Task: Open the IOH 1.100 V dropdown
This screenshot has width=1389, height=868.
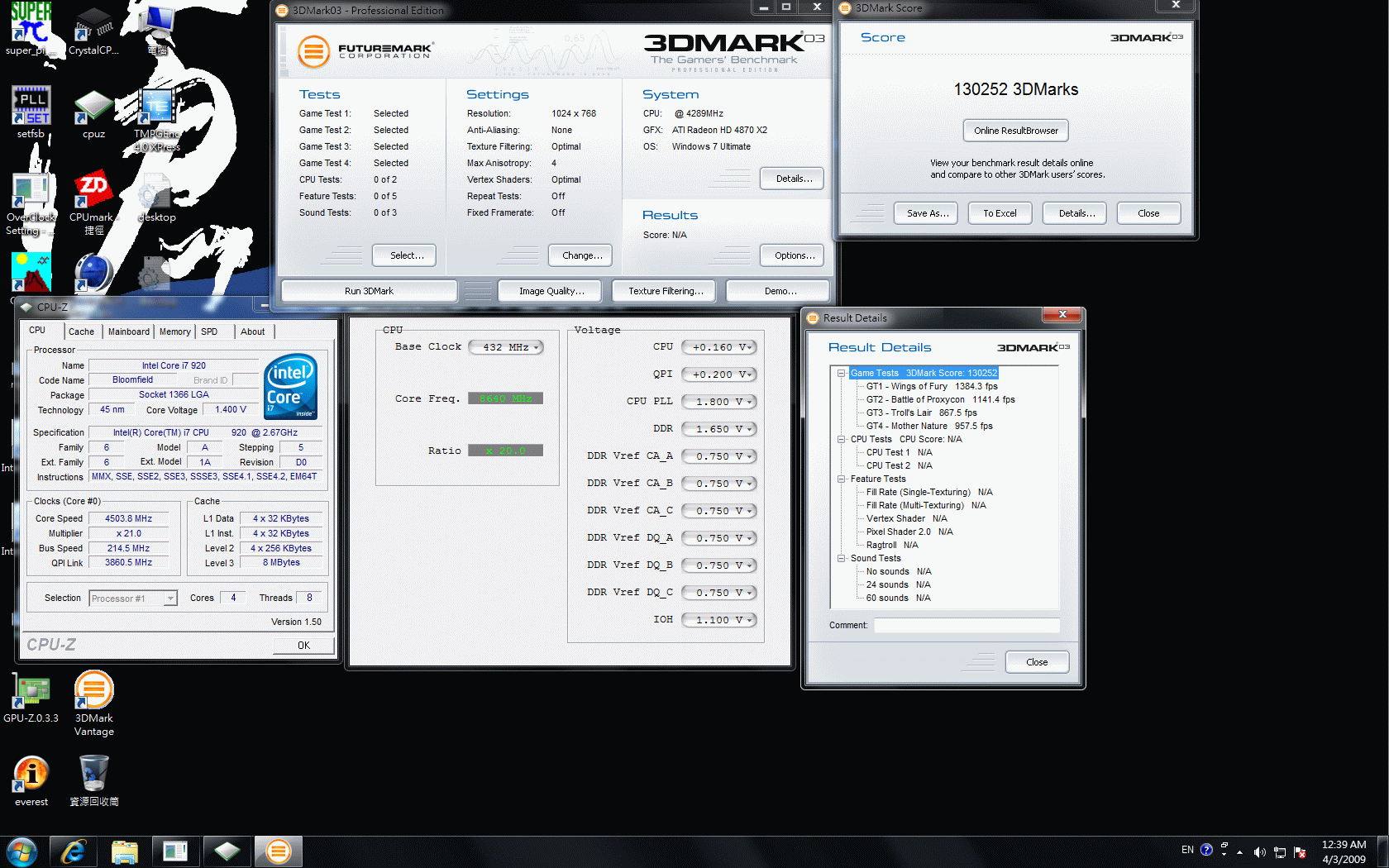Action: 718,620
